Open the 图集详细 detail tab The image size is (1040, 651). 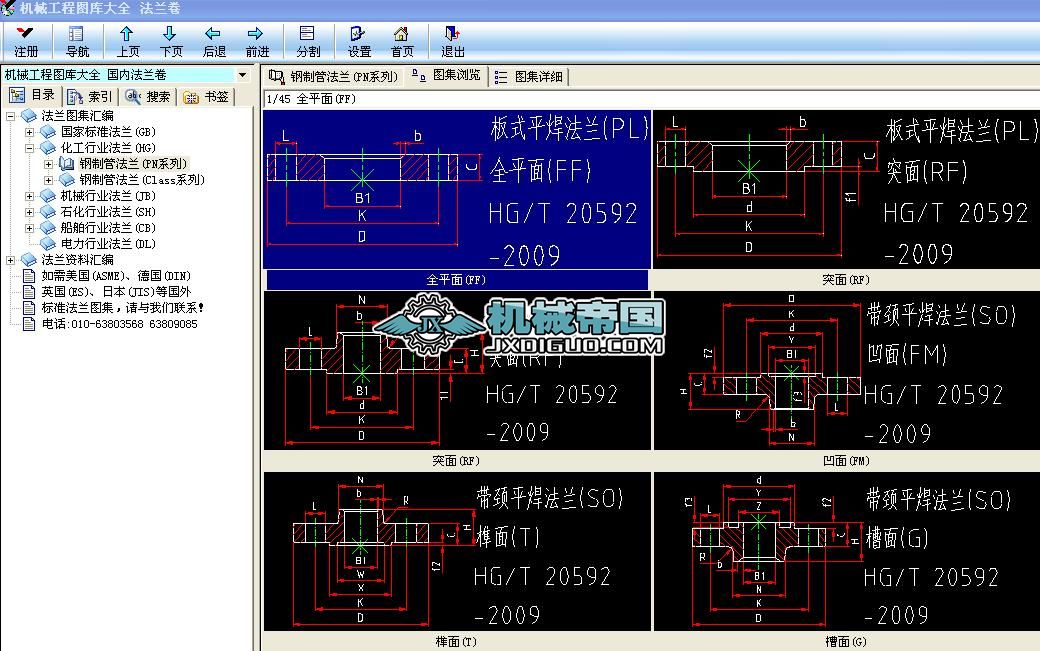(529, 77)
